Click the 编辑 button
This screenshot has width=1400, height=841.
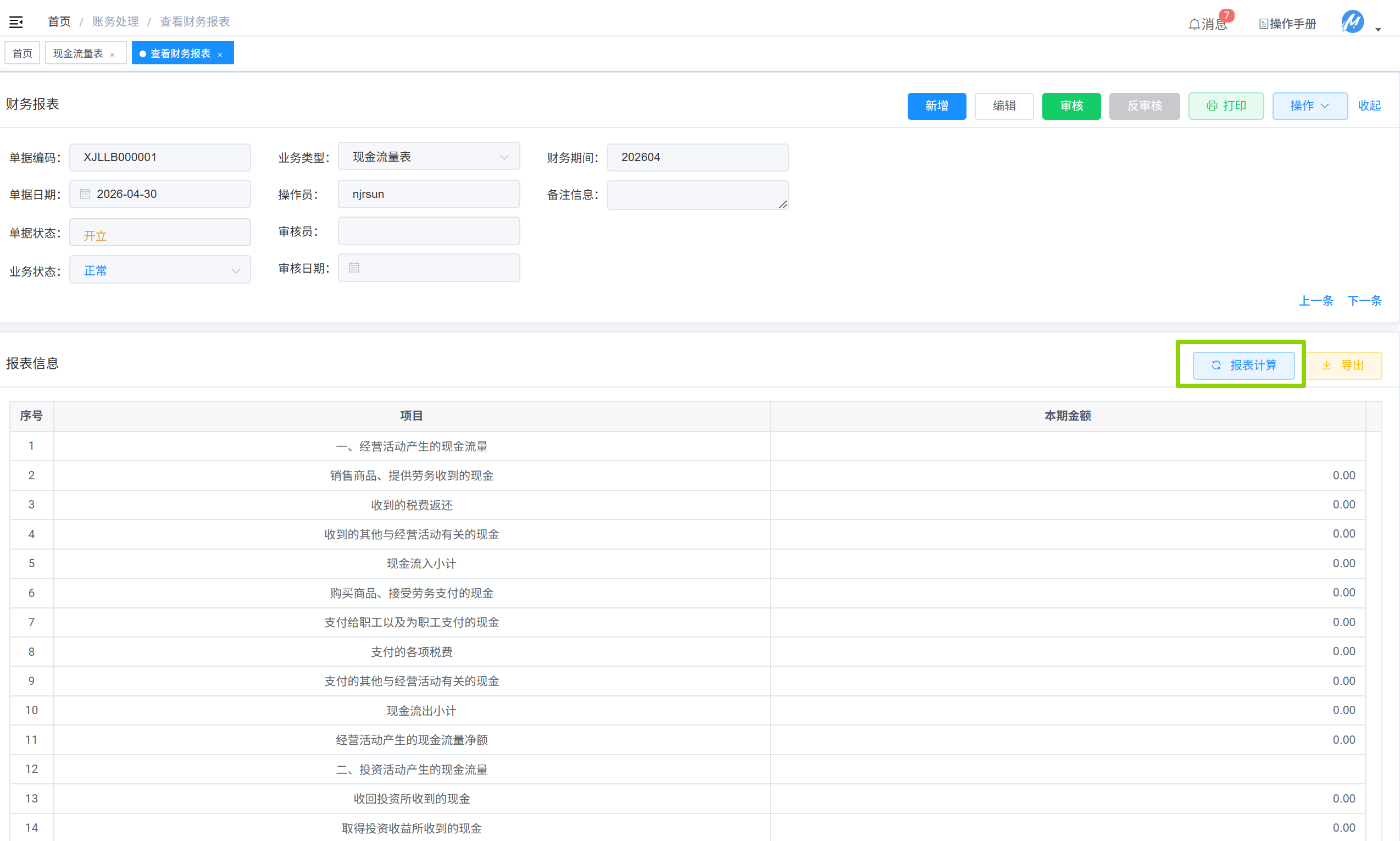point(1004,106)
